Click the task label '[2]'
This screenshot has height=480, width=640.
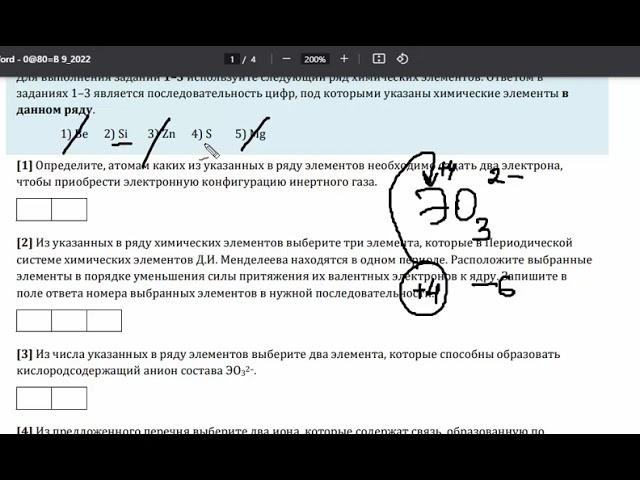(24, 243)
